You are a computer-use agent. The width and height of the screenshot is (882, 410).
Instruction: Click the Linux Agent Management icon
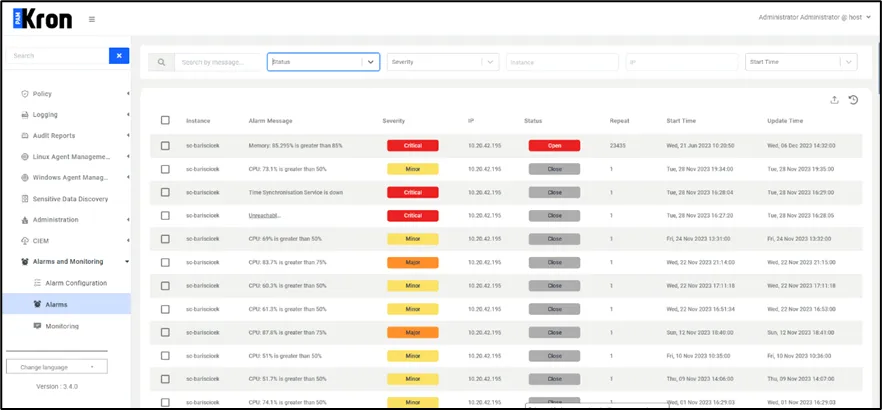pyautogui.click(x=25, y=157)
